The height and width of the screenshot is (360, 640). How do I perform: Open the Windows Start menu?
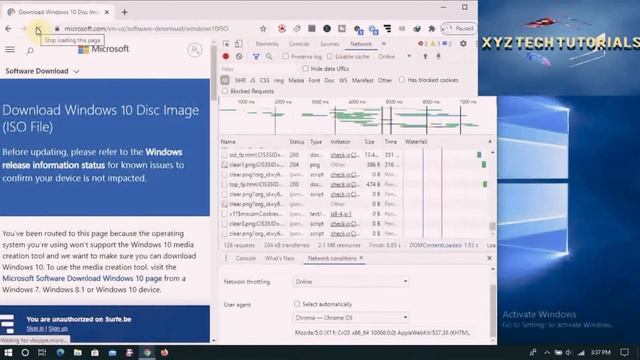pos(8,352)
